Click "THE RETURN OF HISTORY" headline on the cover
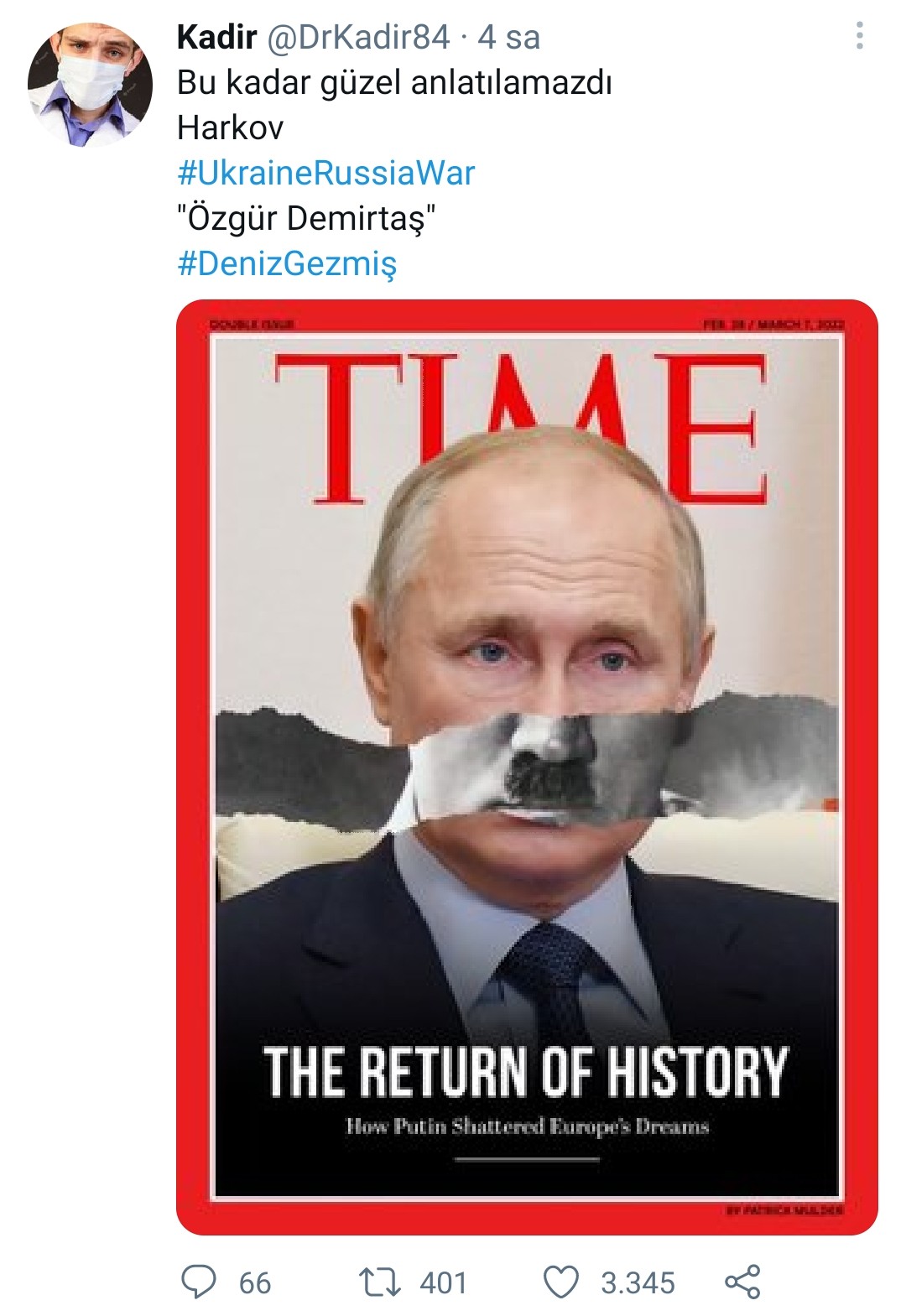Viewport: 906px width, 1316px height. 526,1071
